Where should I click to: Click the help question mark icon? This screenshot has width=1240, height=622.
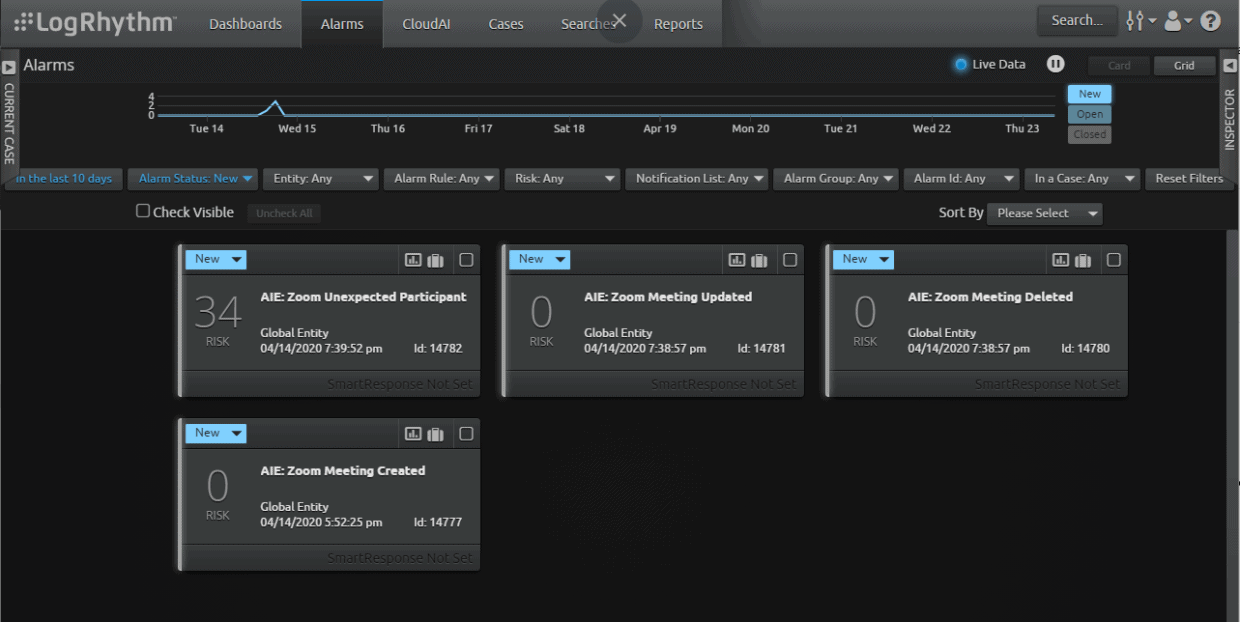pos(1210,20)
